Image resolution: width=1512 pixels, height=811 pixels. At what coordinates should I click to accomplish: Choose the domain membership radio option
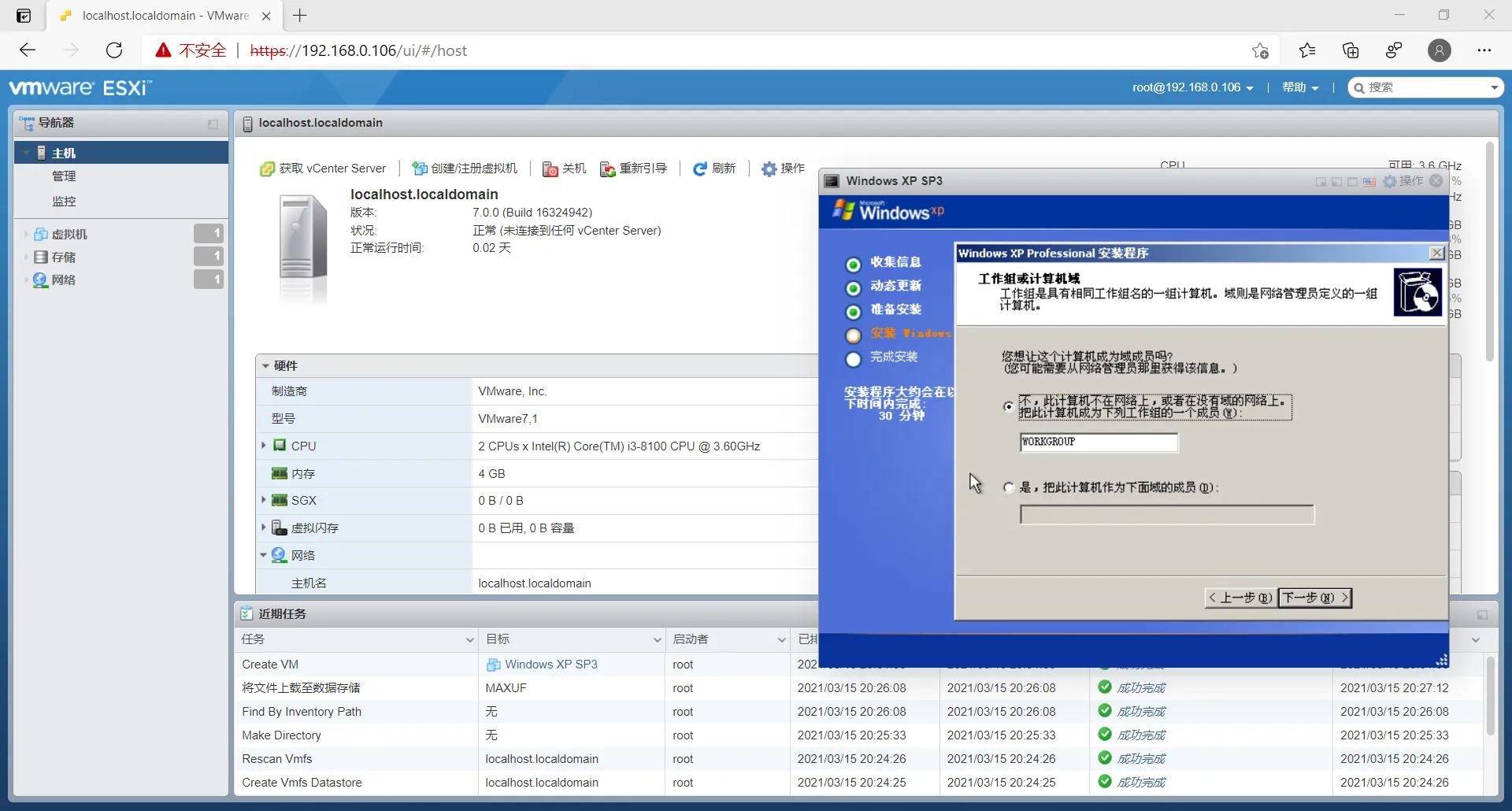[1008, 487]
